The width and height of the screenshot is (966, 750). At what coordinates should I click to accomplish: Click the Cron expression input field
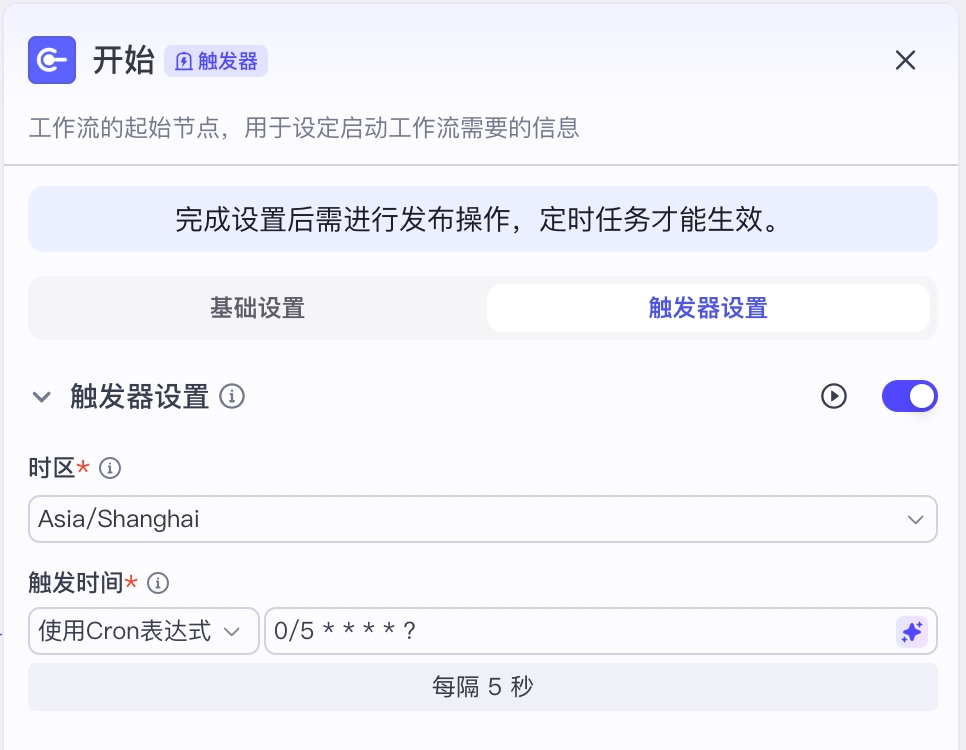(x=579, y=631)
